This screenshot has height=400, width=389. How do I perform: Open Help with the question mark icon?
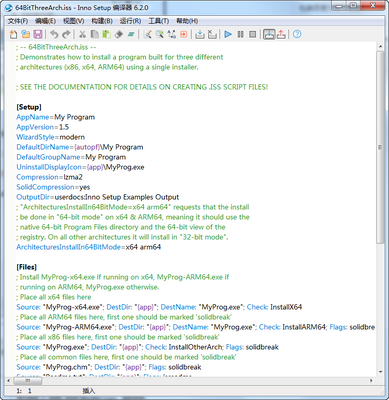[297, 34]
